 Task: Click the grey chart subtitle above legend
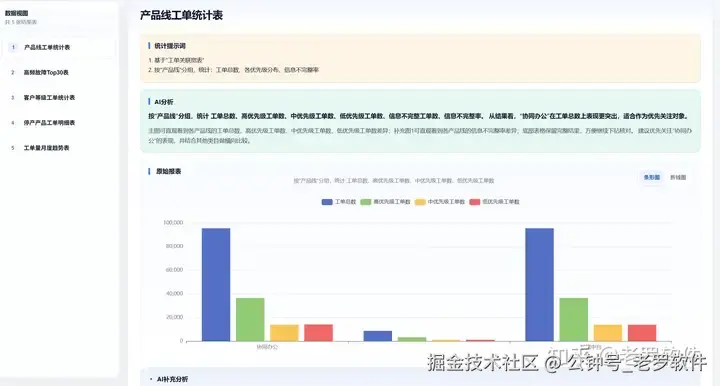coord(394,181)
